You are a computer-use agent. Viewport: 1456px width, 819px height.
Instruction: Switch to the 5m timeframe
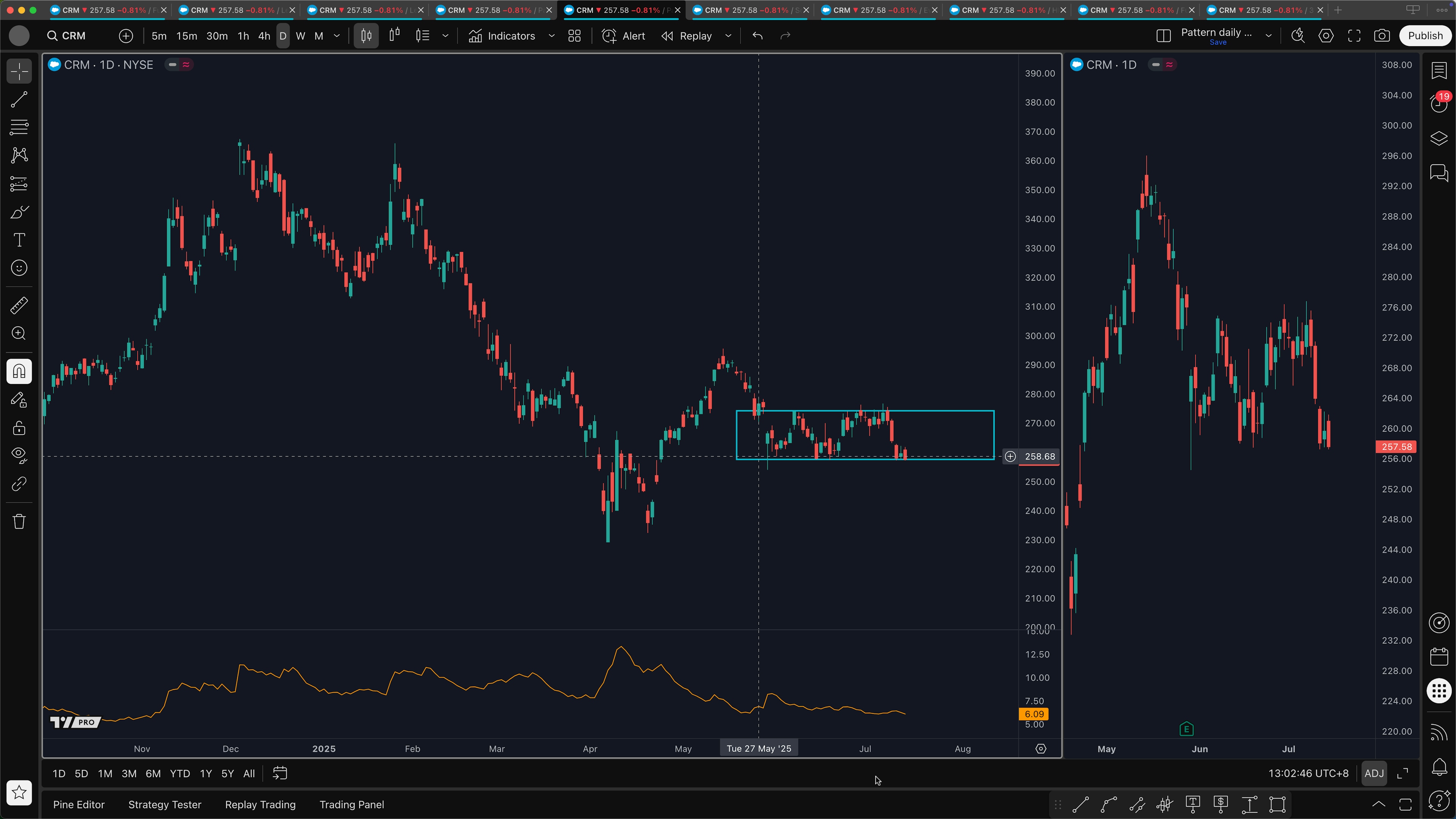click(x=159, y=36)
